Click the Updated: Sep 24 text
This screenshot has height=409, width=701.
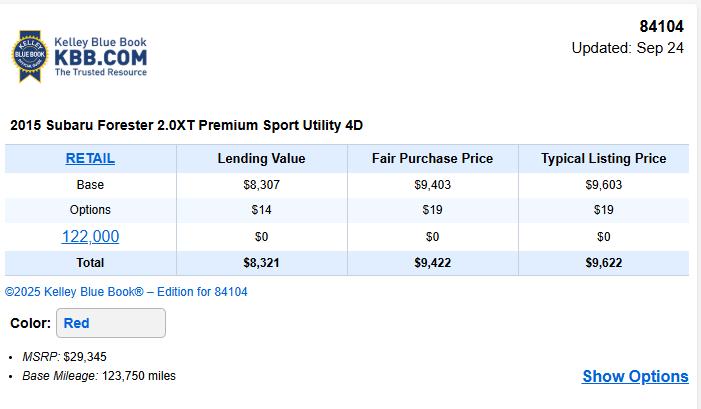click(x=627, y=48)
